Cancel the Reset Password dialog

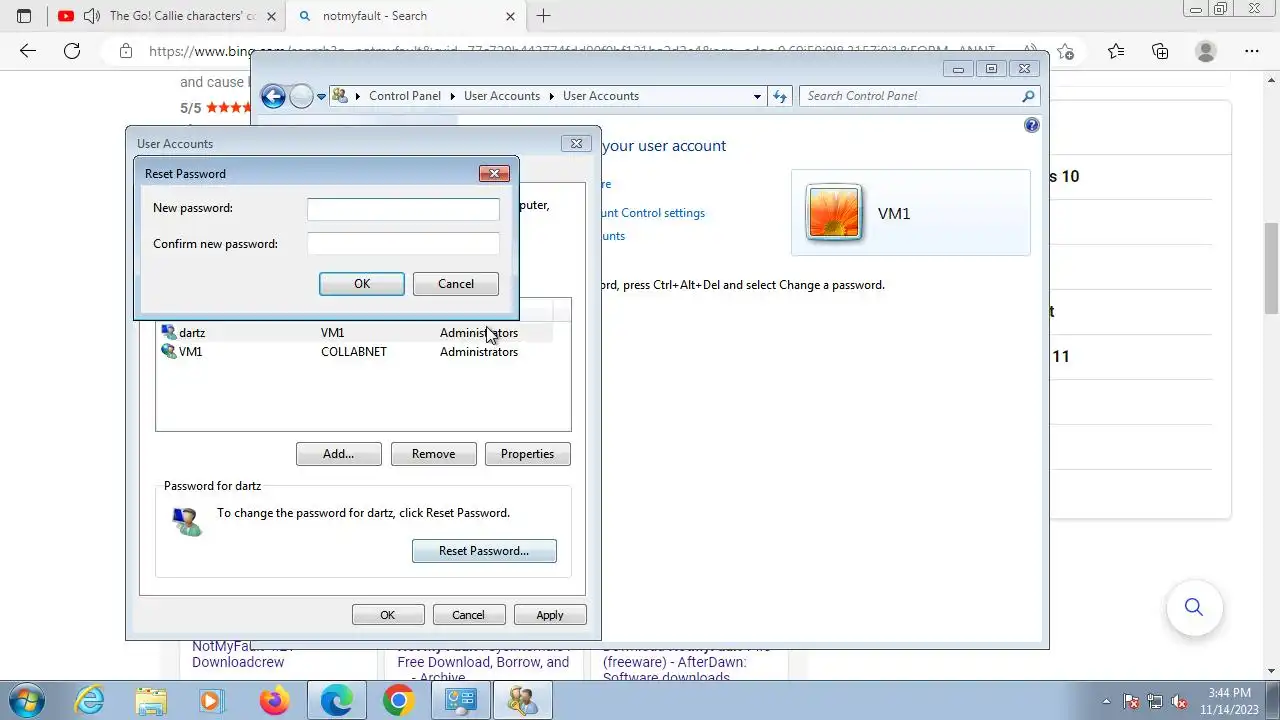click(456, 284)
